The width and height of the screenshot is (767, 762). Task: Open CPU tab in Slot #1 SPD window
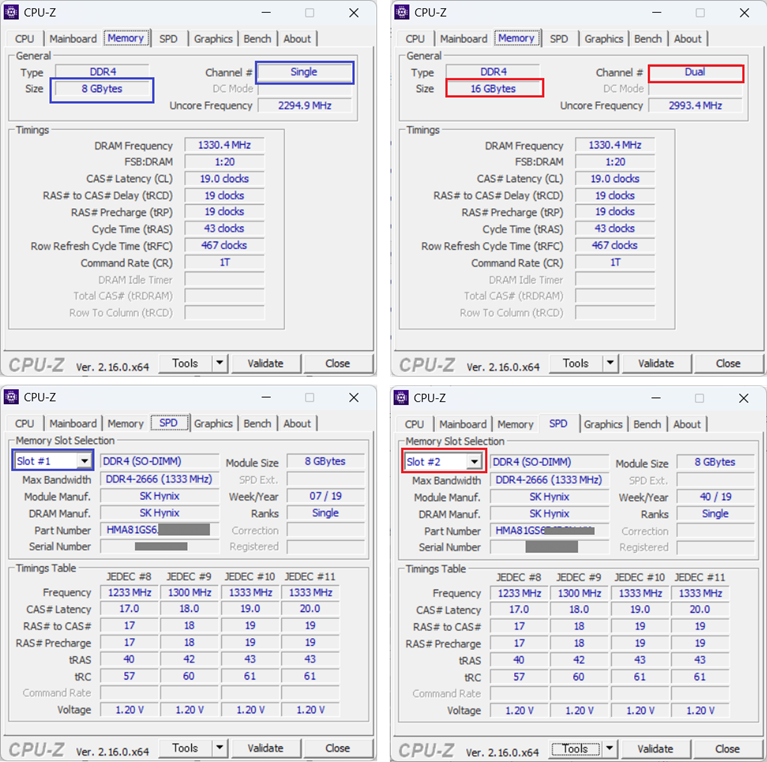pyautogui.click(x=24, y=424)
